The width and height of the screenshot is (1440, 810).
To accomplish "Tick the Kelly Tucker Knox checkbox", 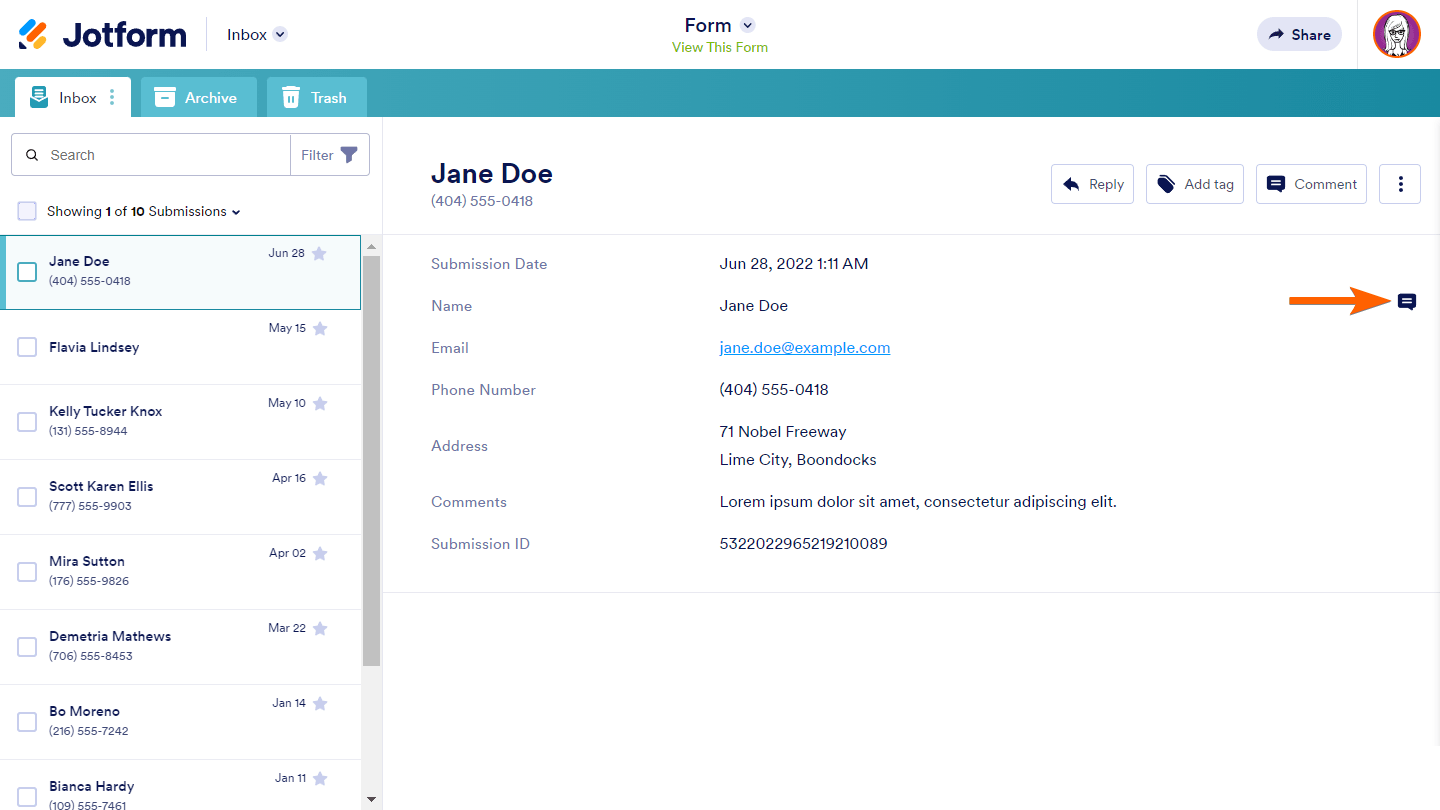I will (x=27, y=422).
